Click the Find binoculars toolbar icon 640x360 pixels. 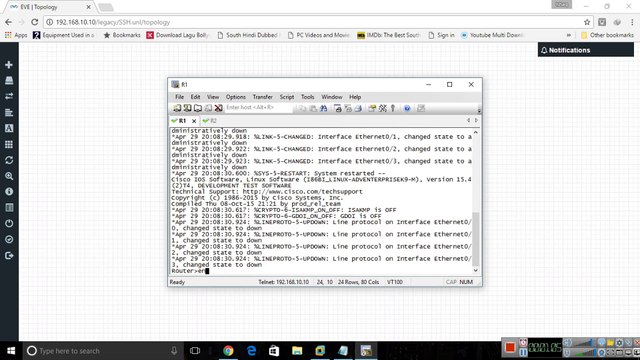coord(323,108)
